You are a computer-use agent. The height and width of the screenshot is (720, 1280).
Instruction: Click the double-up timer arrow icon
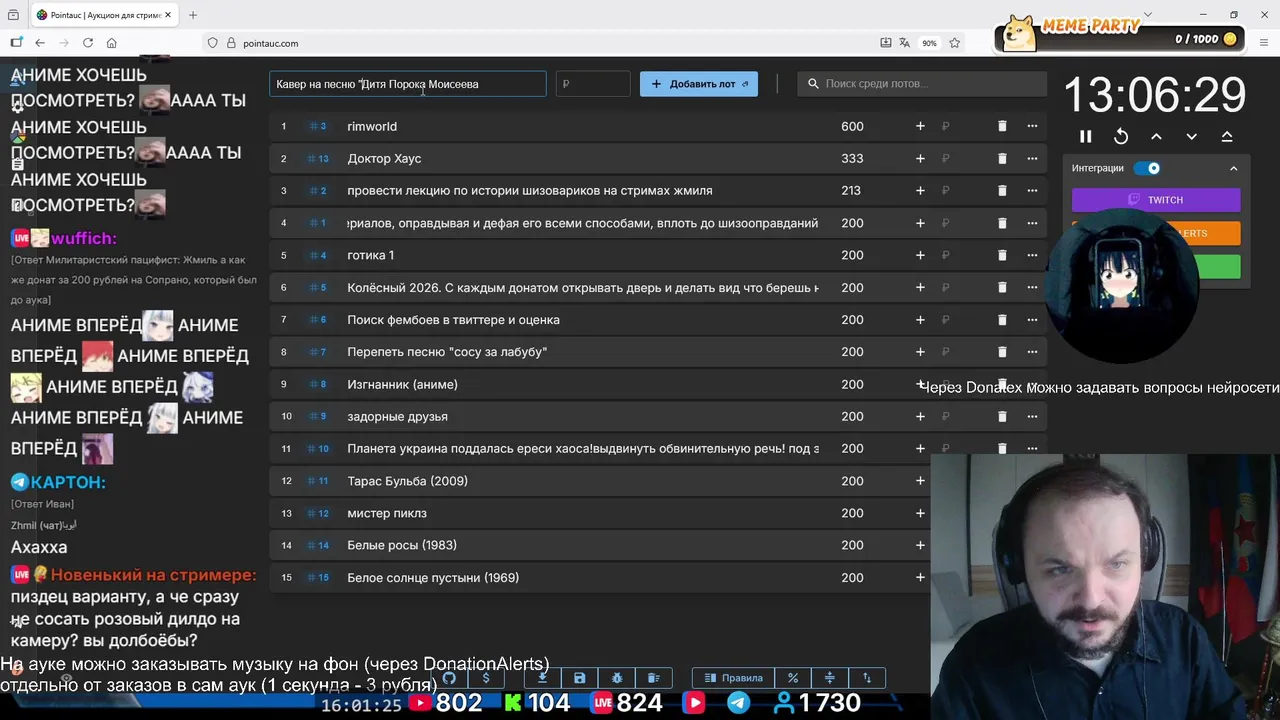click(1227, 137)
